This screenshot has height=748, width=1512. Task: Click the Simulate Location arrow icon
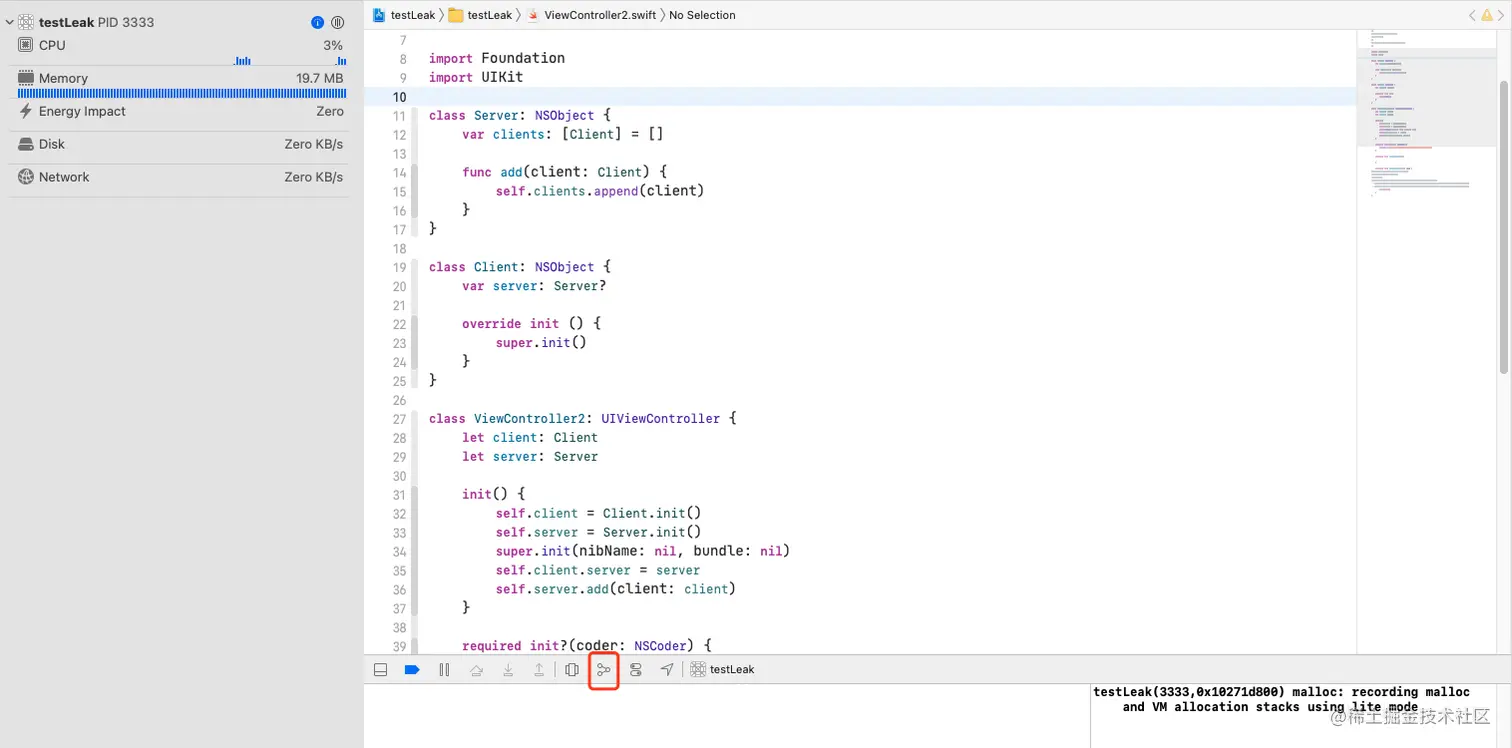tap(667, 670)
